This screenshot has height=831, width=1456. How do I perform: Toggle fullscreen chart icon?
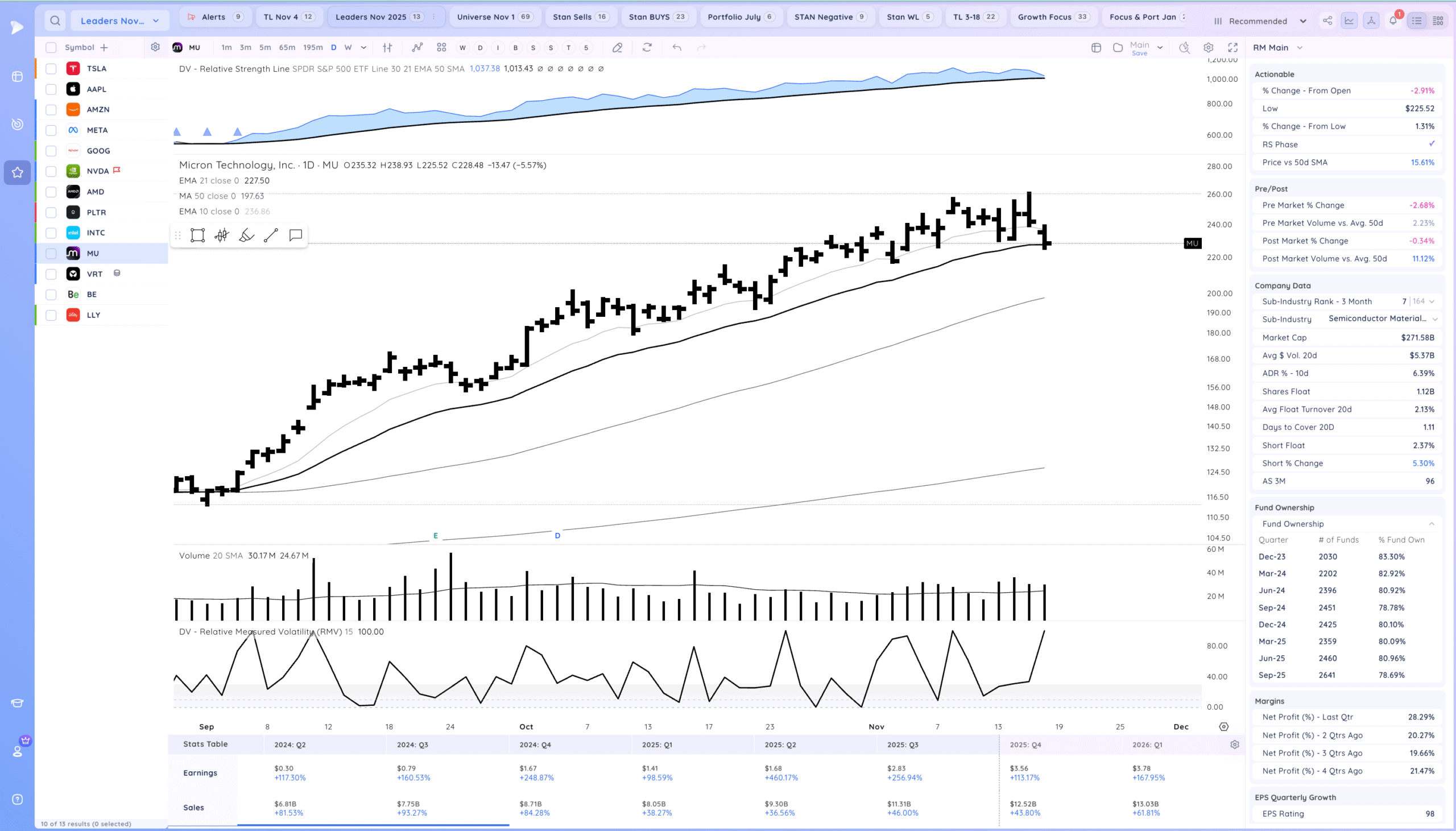(1233, 47)
